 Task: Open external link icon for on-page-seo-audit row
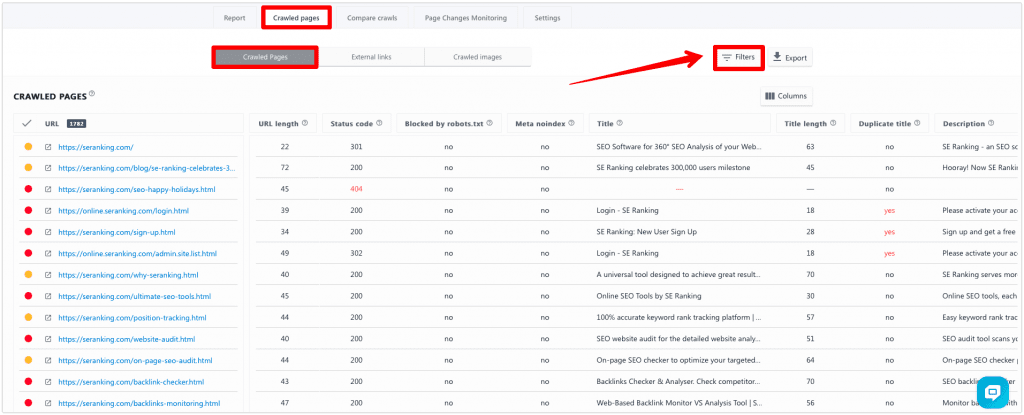pos(48,361)
